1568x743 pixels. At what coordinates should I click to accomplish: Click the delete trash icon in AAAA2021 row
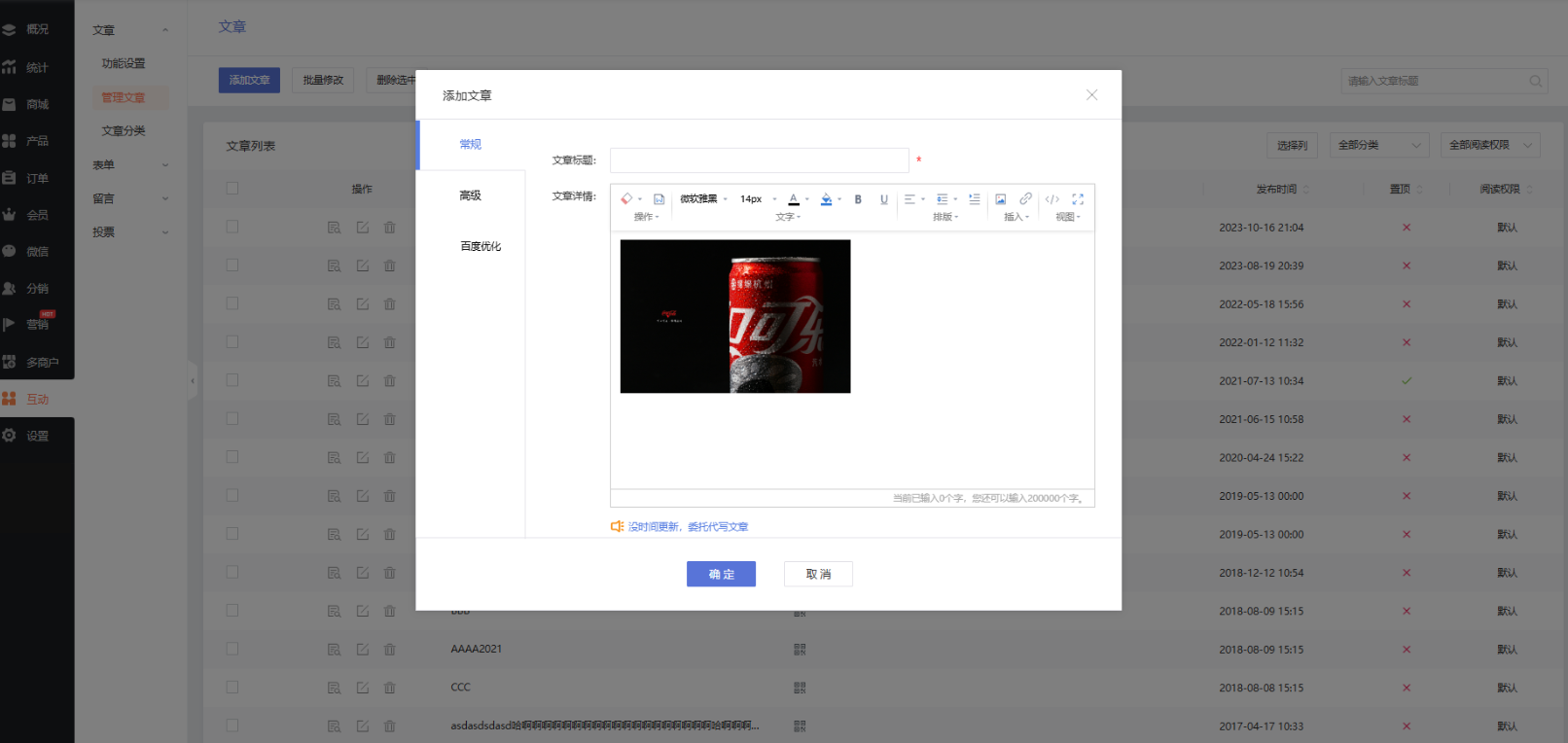389,649
